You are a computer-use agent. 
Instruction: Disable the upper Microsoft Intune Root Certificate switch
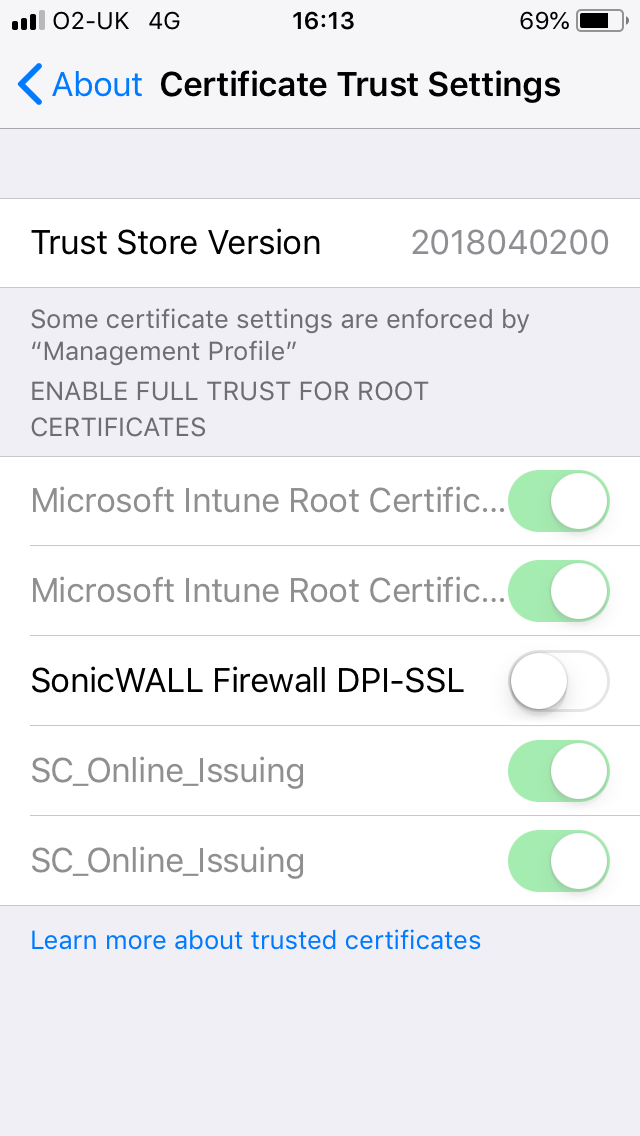click(x=558, y=501)
